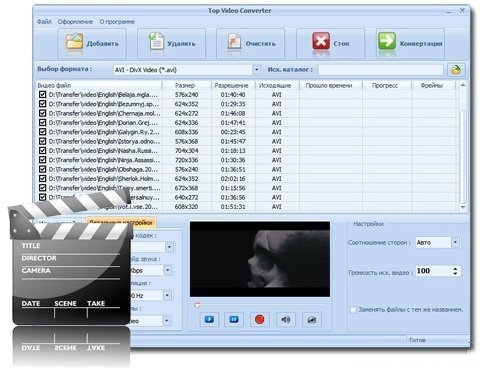
Task: Click the 672x368 size cell
Action: [x=186, y=188]
